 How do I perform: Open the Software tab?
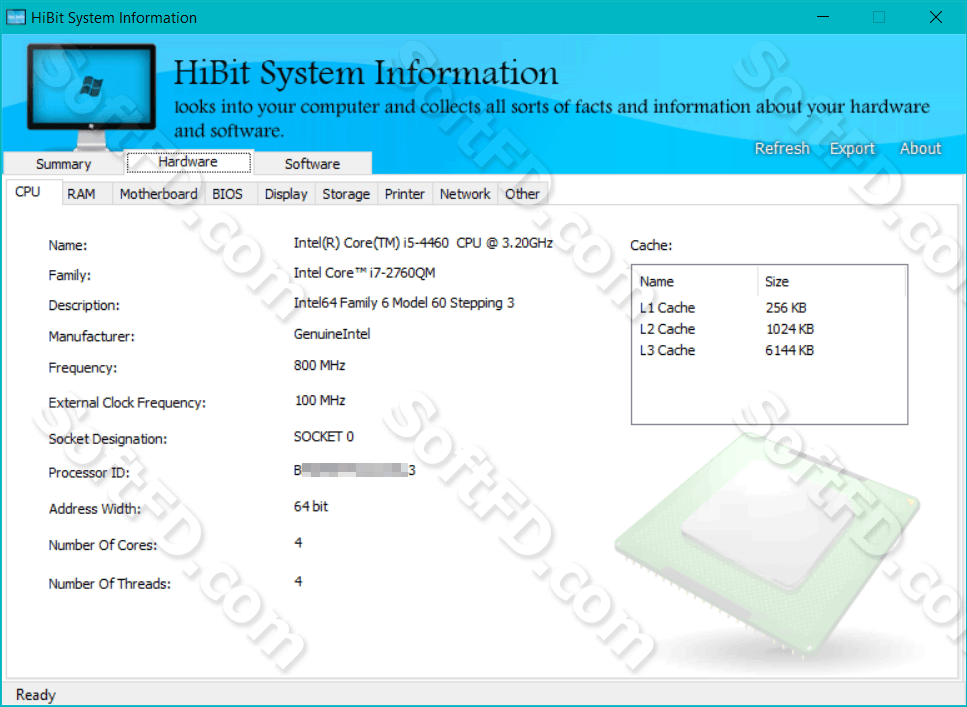(x=313, y=163)
